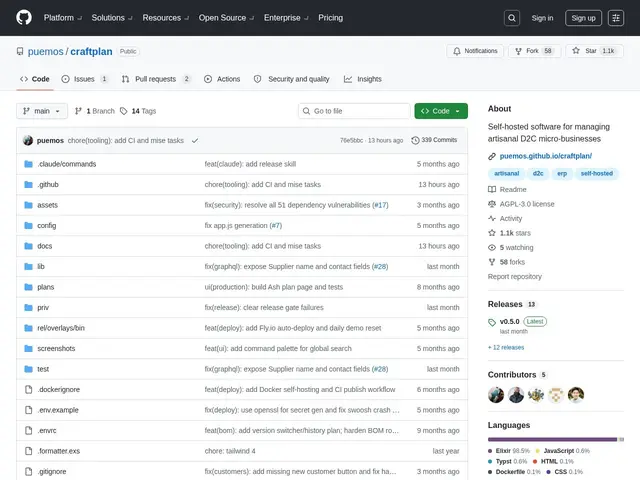Open the appearance settings icon beside Sign up
The image size is (640, 480).
tap(616, 18)
